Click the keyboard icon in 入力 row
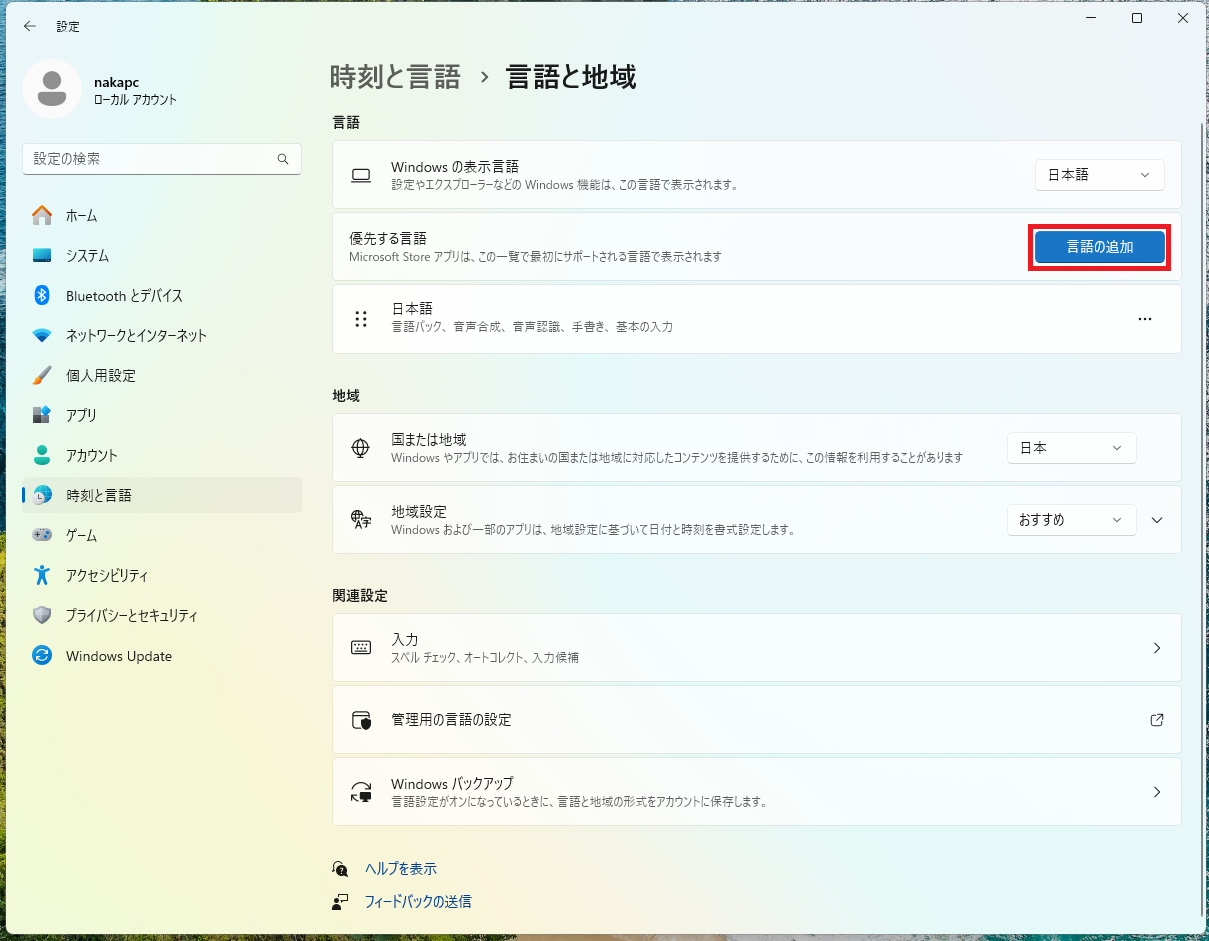The image size is (1209, 941). (361, 648)
